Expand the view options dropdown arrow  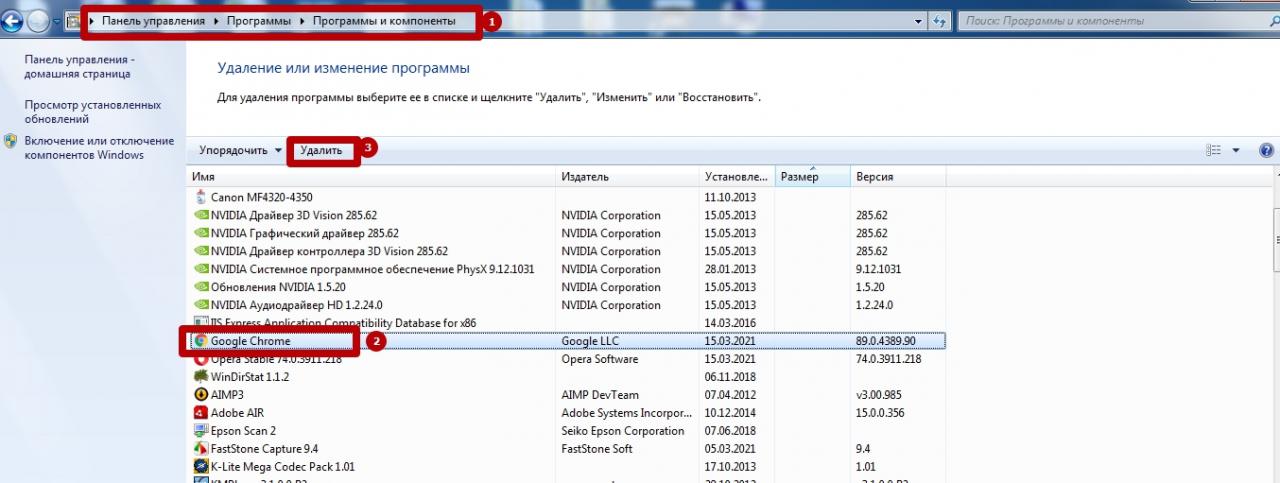(x=1236, y=151)
